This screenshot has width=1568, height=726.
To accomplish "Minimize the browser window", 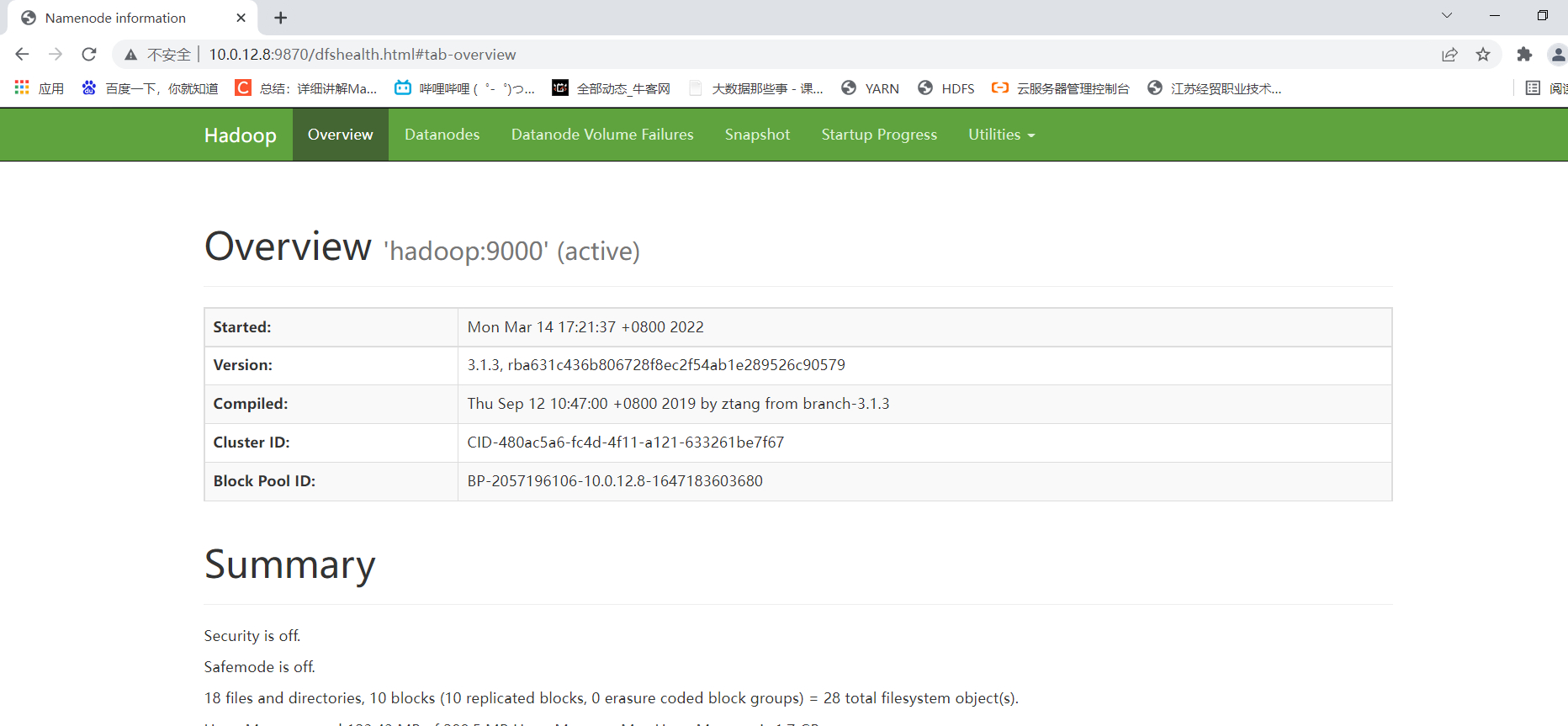I will [x=1495, y=15].
